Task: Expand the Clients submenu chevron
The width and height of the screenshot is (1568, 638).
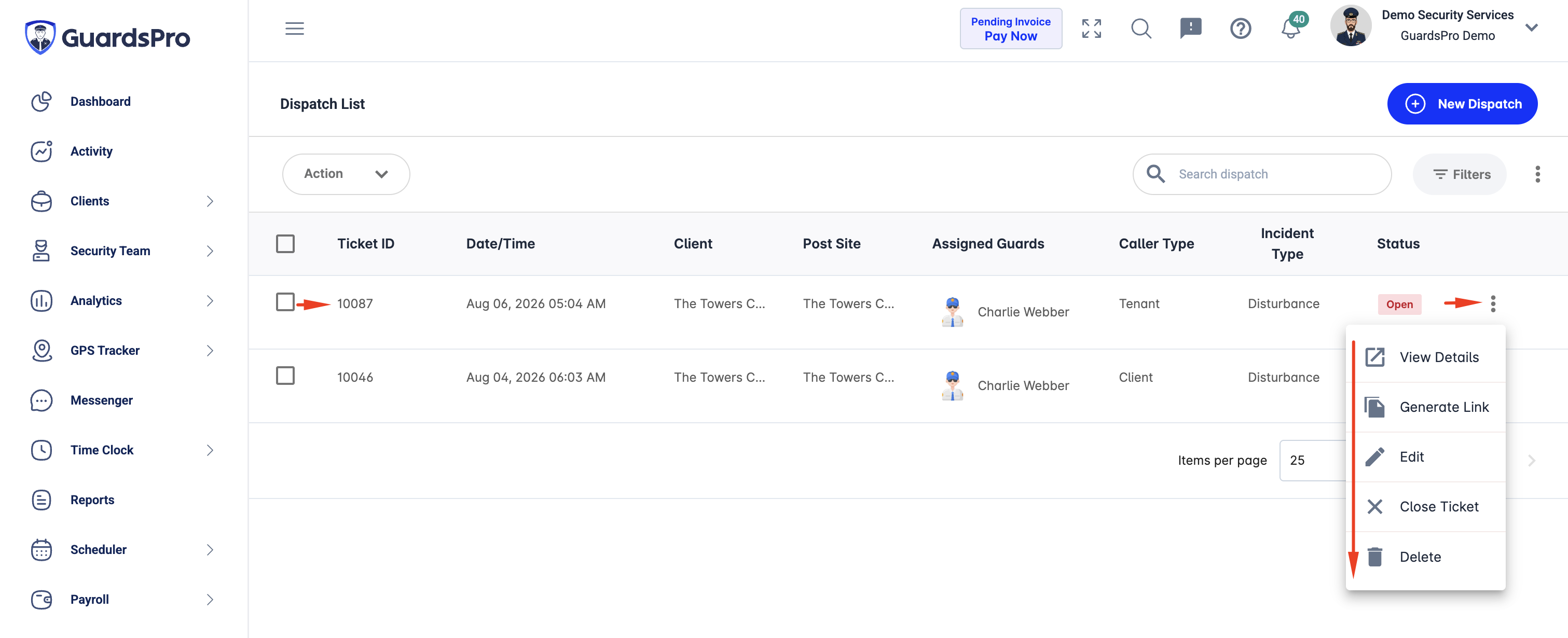Action: click(210, 201)
